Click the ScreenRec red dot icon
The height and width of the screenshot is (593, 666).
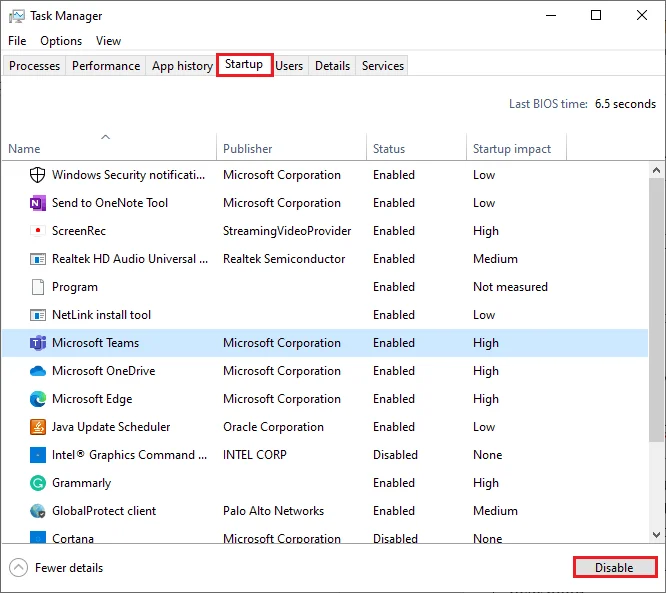tap(37, 231)
